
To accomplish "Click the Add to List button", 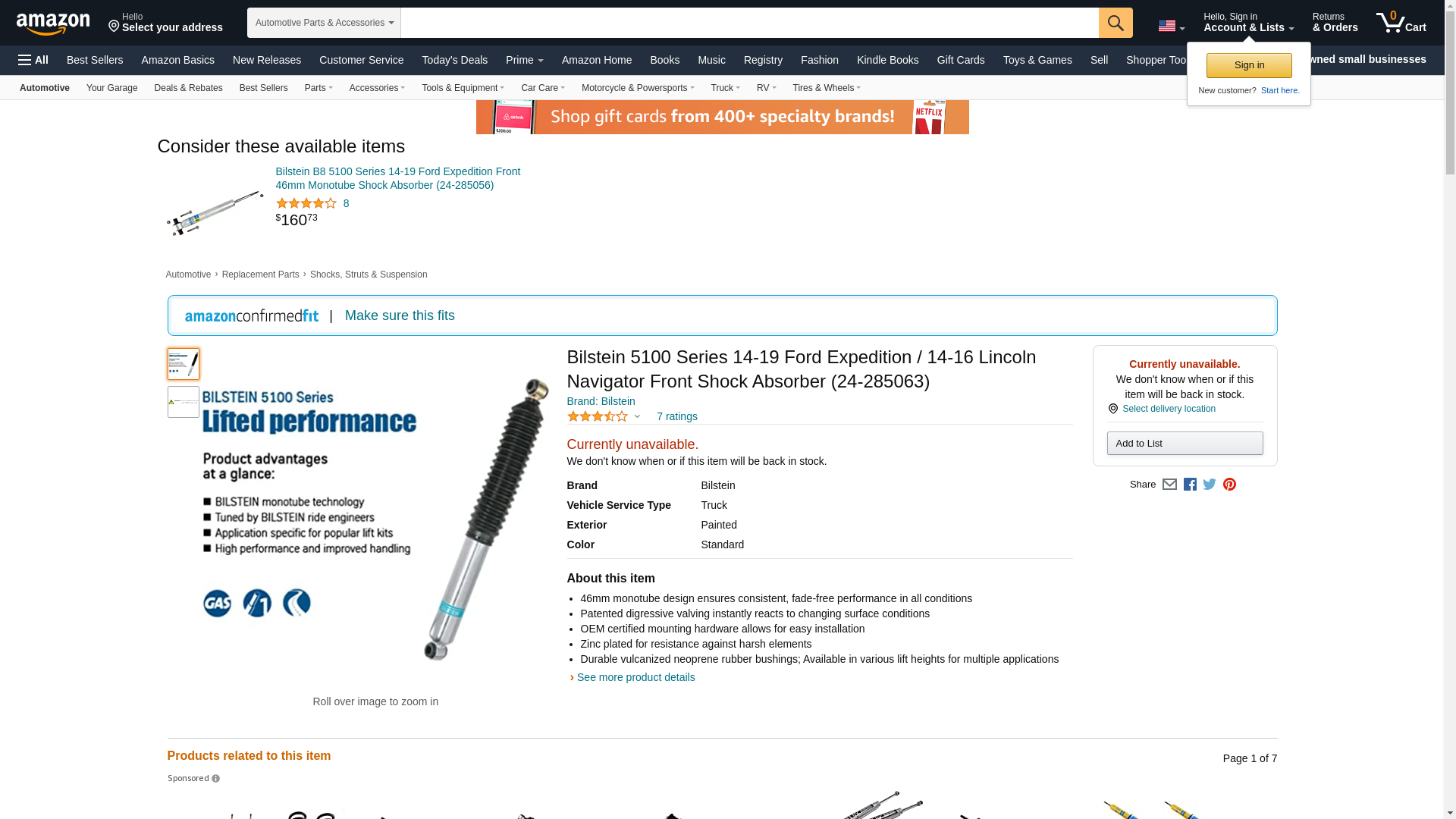I will (1185, 444).
